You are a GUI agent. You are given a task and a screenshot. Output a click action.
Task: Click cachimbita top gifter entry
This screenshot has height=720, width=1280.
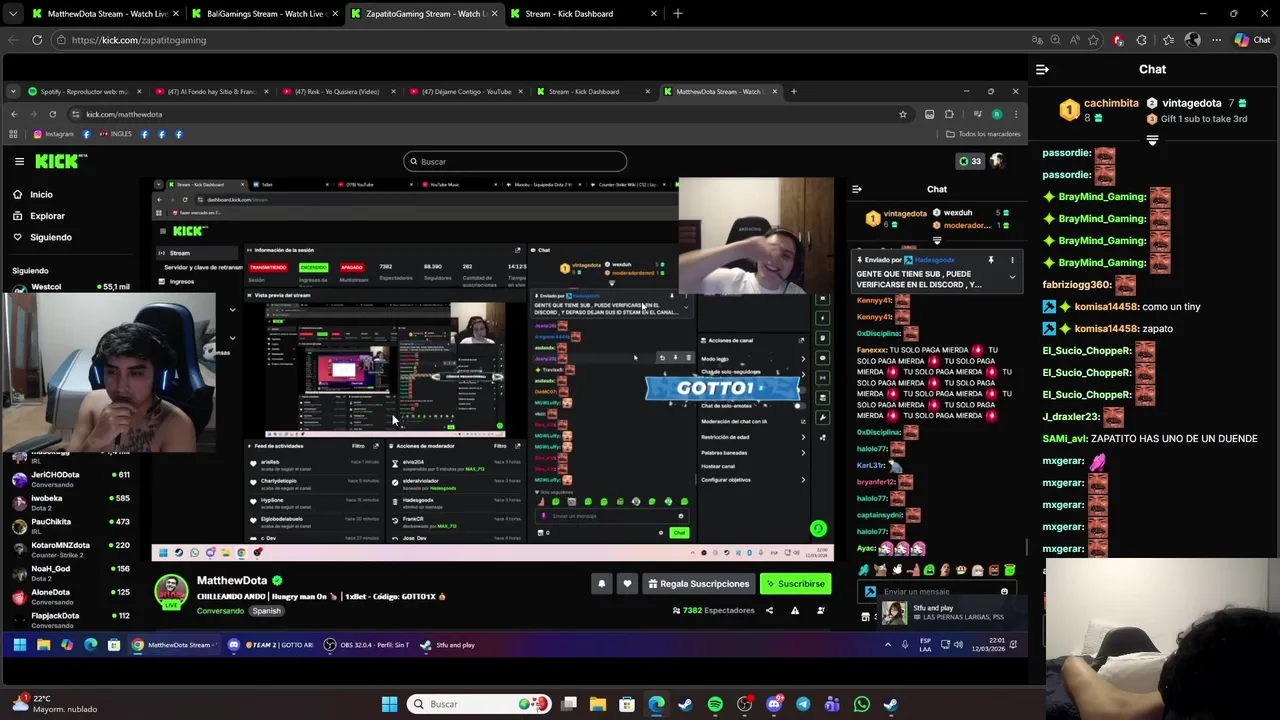click(1099, 110)
